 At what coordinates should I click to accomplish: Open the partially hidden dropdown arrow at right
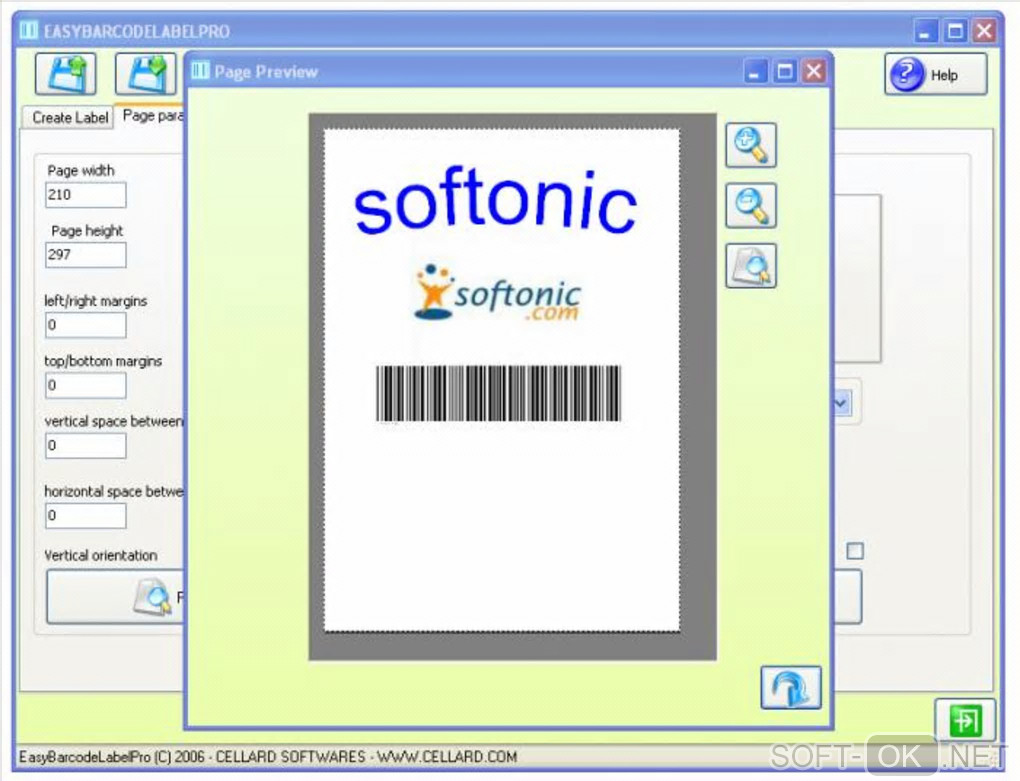[x=841, y=403]
